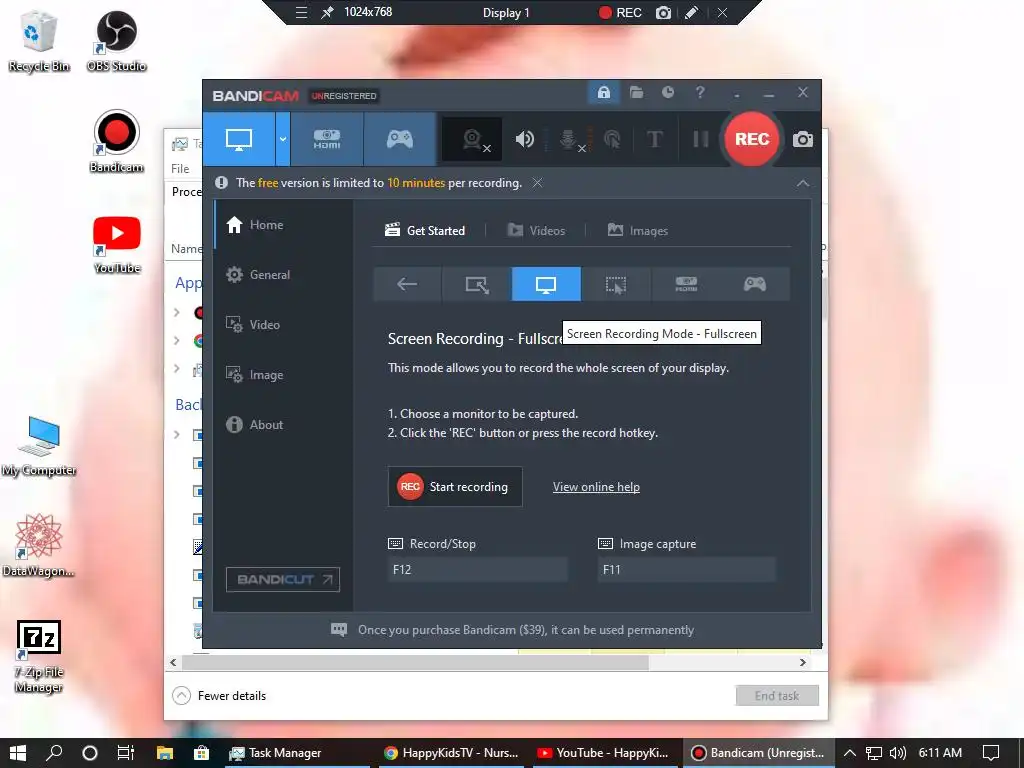Select OBS Studio desktop icon
Screen dimensions: 1024x768
pos(116,41)
